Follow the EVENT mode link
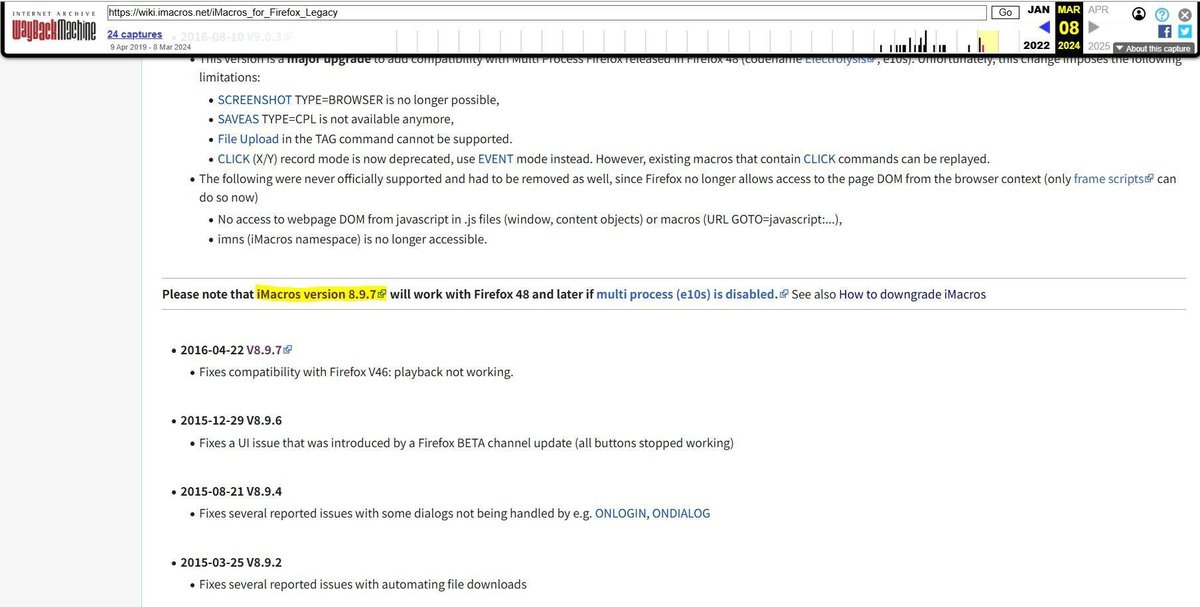 [495, 158]
